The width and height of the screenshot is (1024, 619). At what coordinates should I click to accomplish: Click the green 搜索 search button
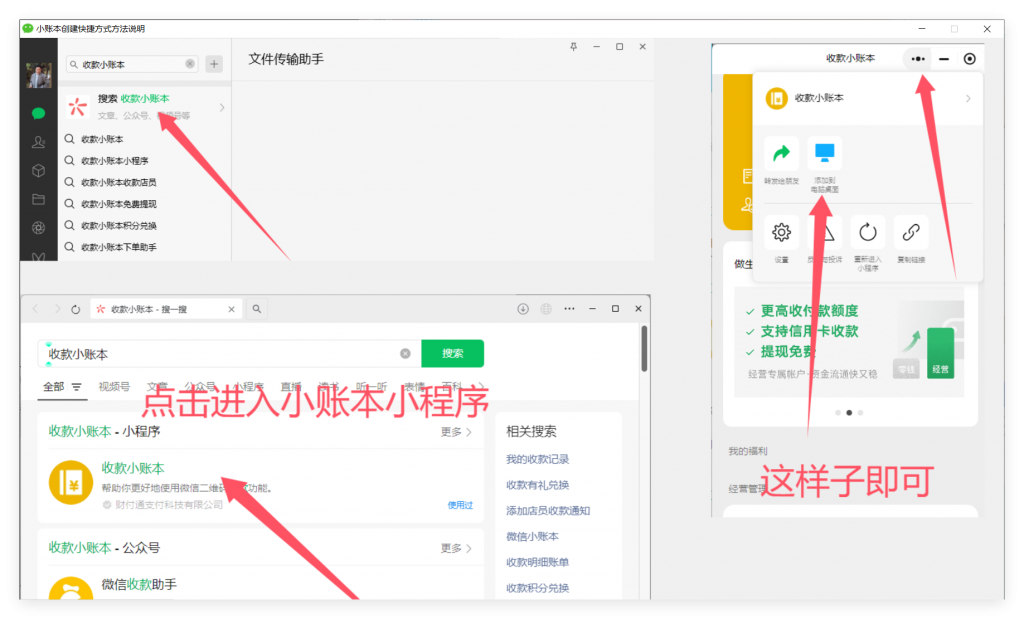455,354
